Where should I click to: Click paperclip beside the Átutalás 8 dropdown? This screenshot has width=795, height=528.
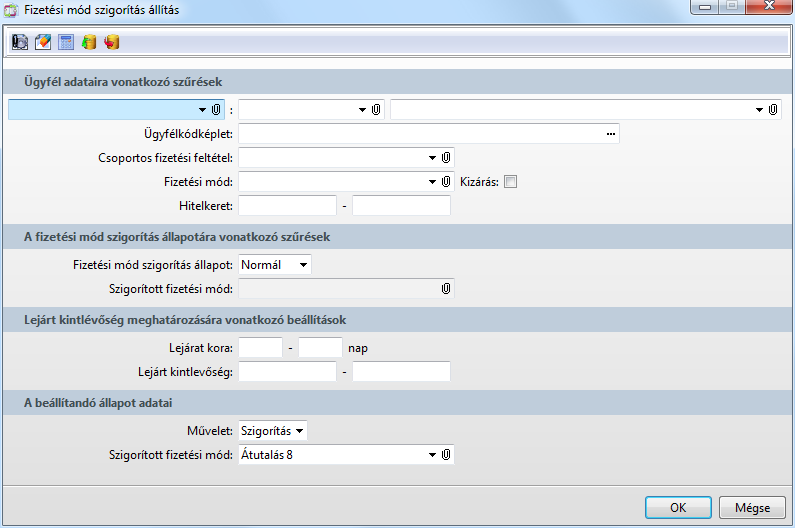446,455
